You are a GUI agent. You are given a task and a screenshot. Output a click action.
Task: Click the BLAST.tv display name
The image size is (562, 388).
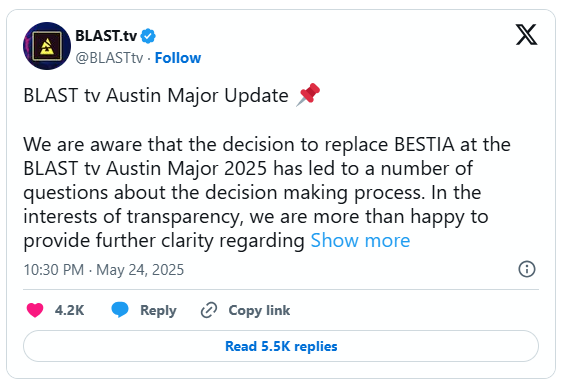106,36
